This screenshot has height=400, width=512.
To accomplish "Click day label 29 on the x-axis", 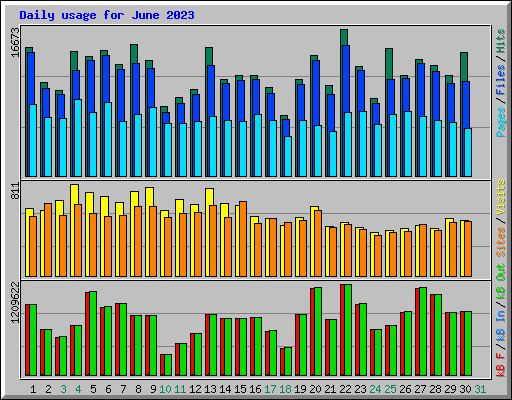I will pyautogui.click(x=450, y=389).
